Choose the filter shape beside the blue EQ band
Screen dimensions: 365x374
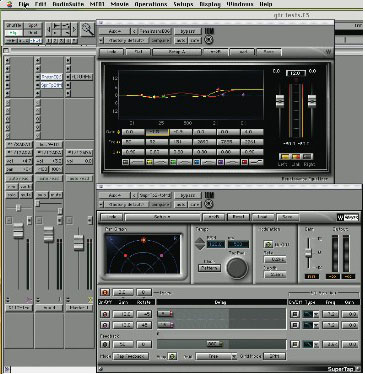208,162
